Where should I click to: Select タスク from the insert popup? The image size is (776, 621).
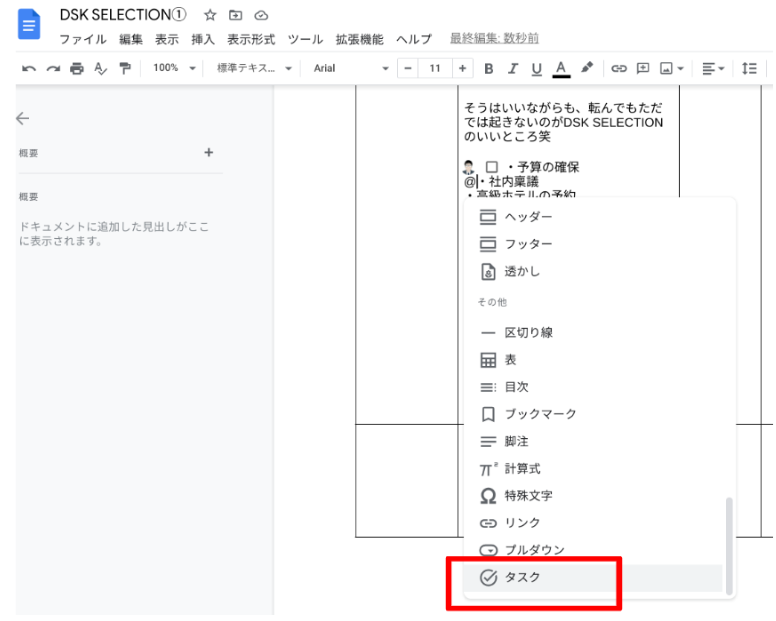(x=593, y=577)
